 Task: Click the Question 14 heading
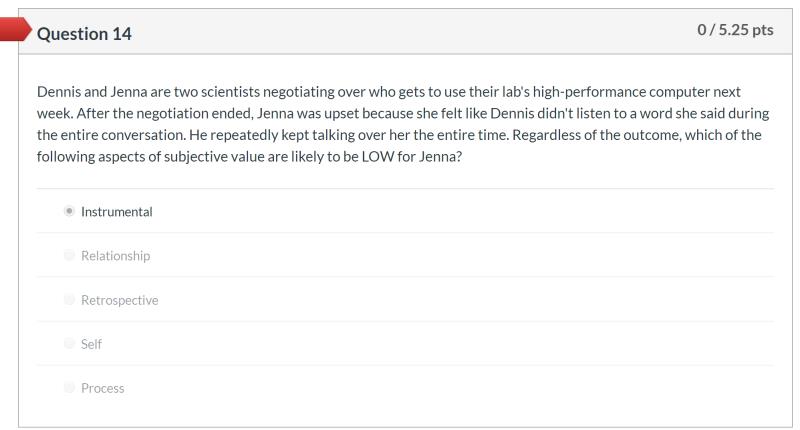pyautogui.click(x=84, y=33)
